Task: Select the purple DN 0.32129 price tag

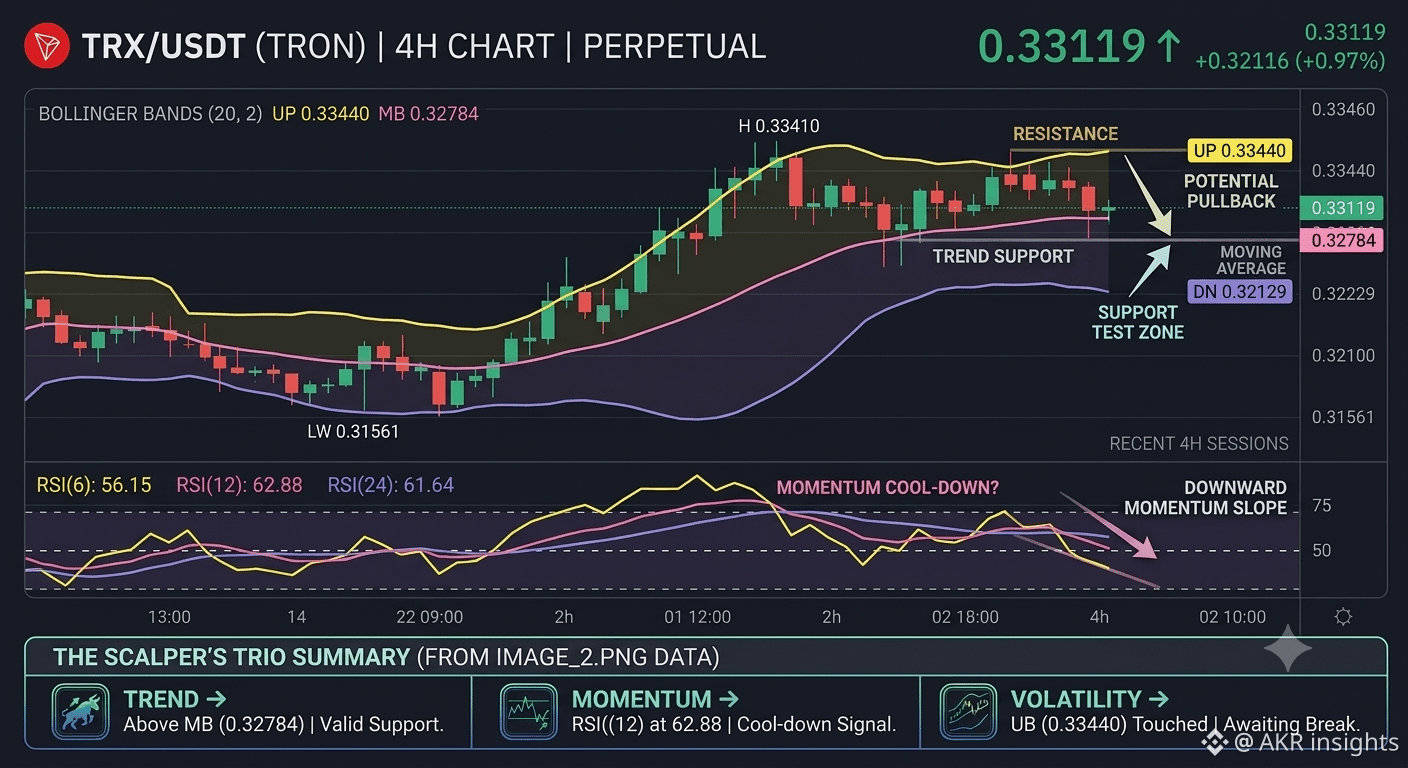Action: (1240, 292)
